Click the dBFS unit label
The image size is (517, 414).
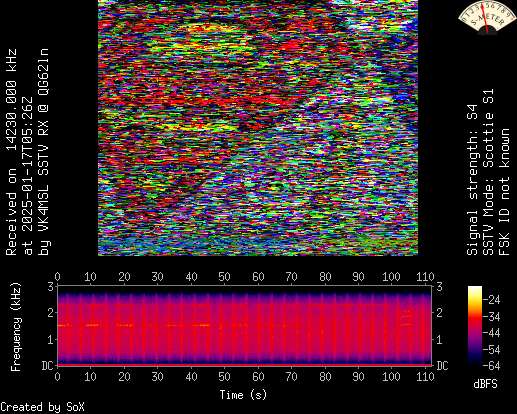click(485, 384)
